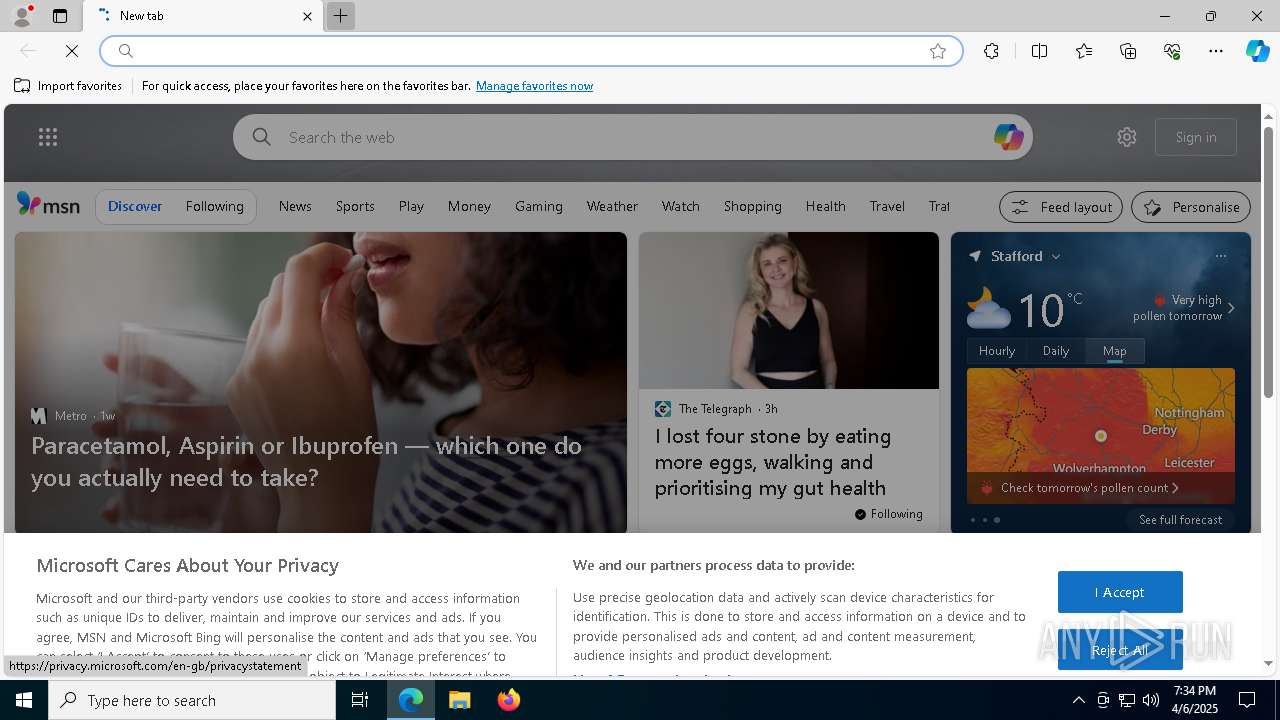
Task: Open Task View on the taskbar
Action: point(360,700)
